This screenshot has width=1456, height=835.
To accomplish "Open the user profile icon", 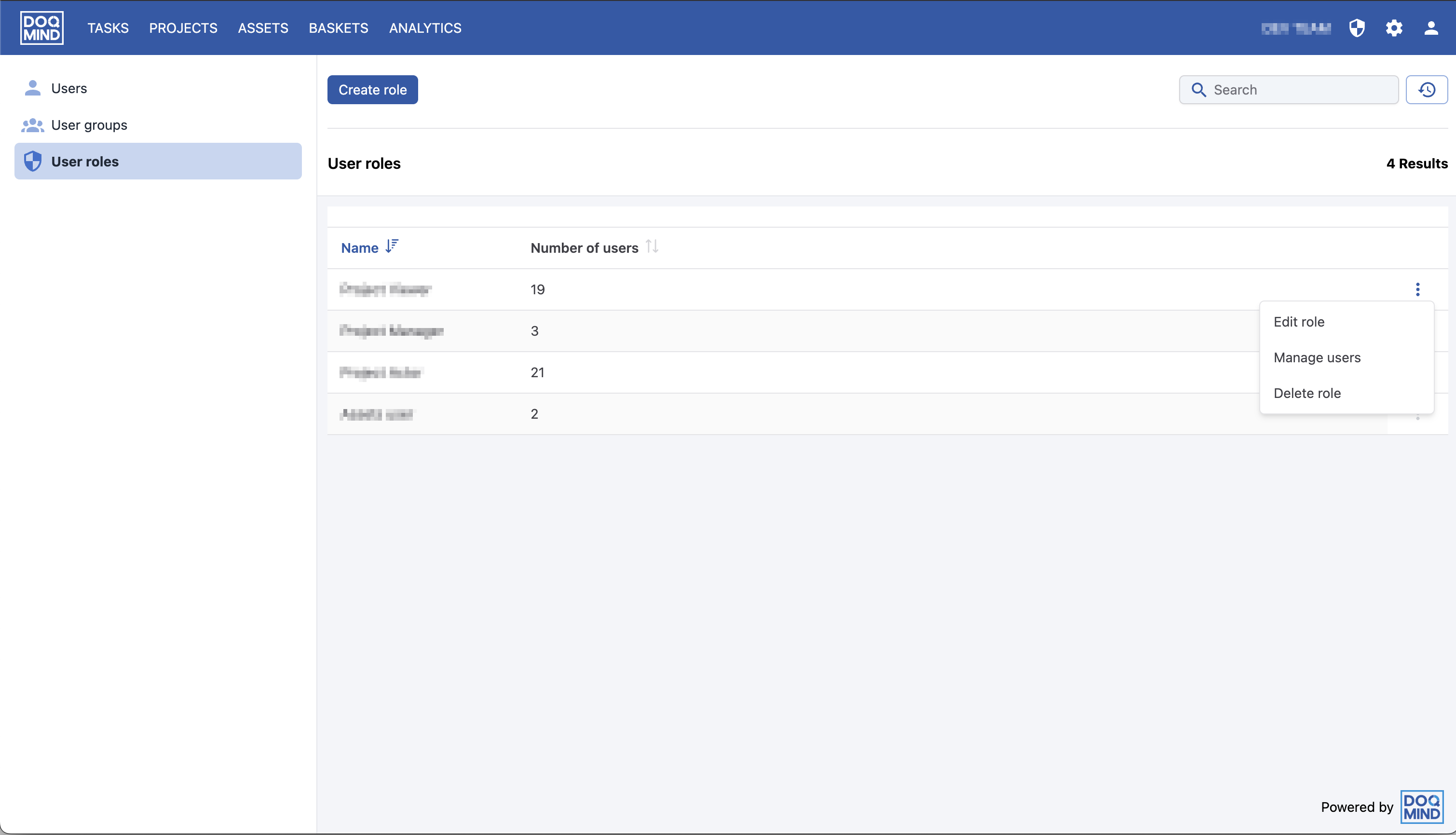I will coord(1431,27).
